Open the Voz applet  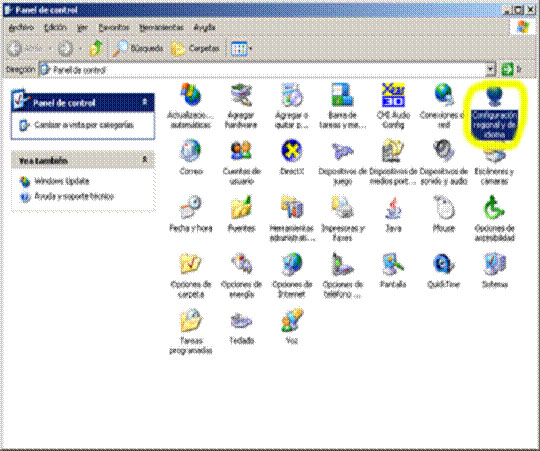tap(292, 326)
